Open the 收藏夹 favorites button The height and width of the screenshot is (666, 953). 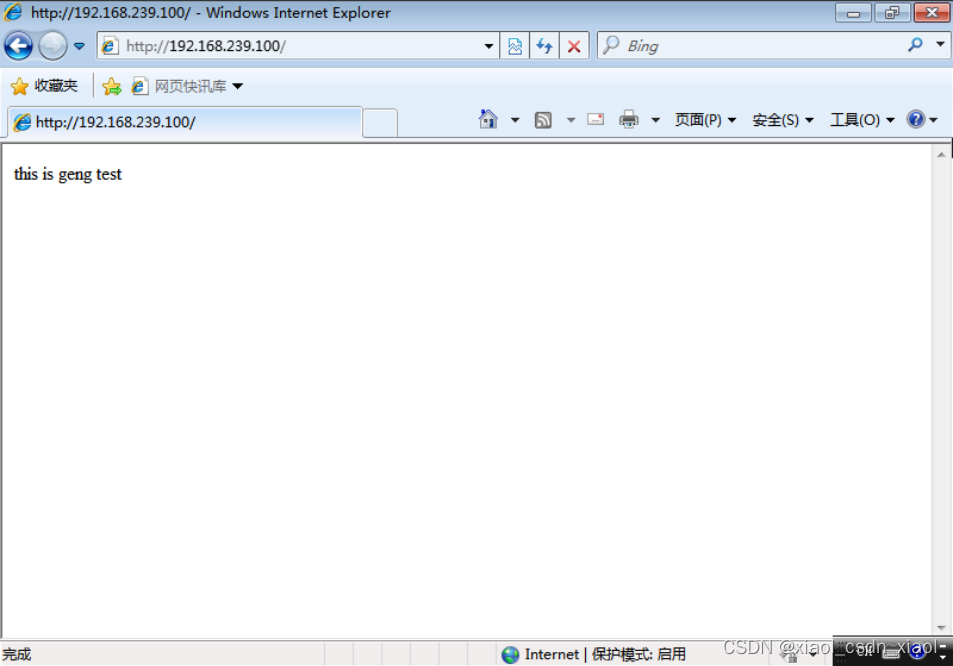[x=44, y=86]
